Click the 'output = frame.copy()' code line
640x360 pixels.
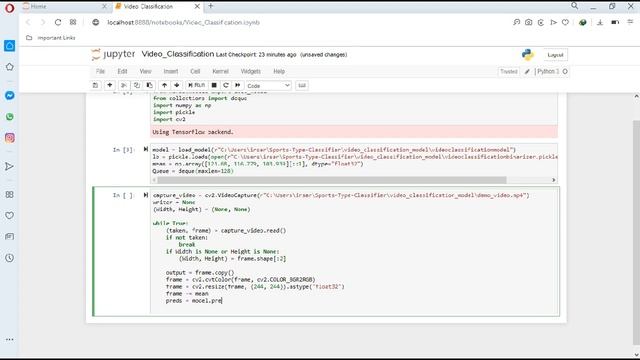pyautogui.click(x=200, y=273)
